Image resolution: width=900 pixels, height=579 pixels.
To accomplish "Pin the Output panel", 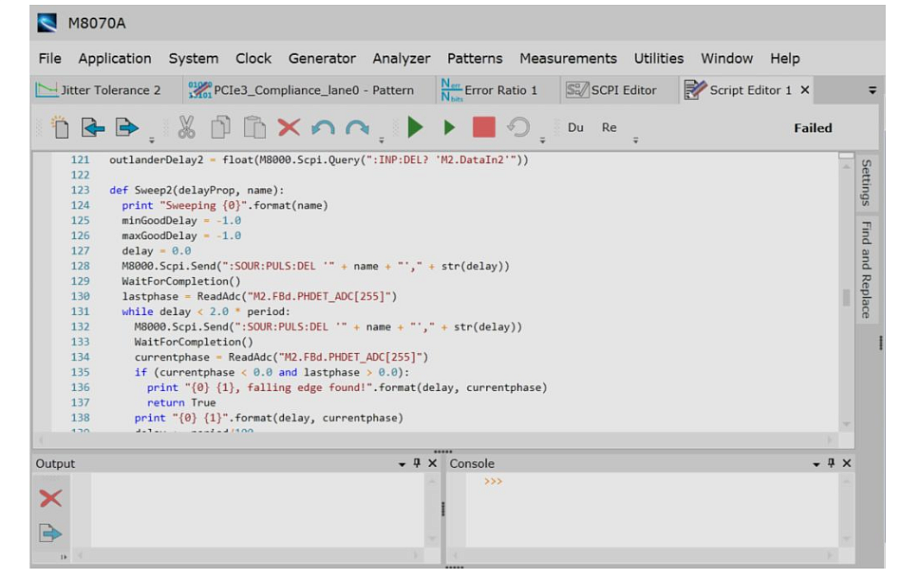I will [417, 463].
